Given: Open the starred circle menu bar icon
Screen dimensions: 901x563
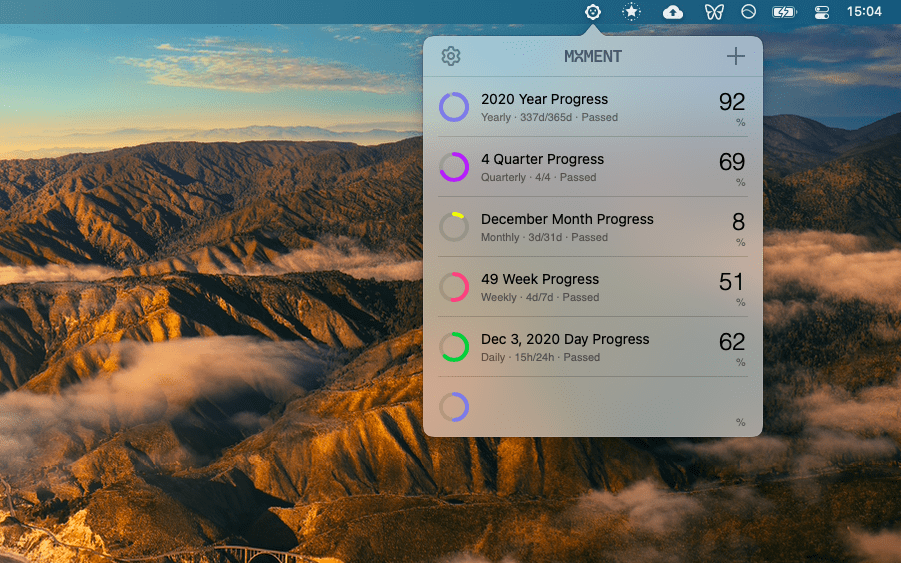Looking at the screenshot, I should pos(631,11).
